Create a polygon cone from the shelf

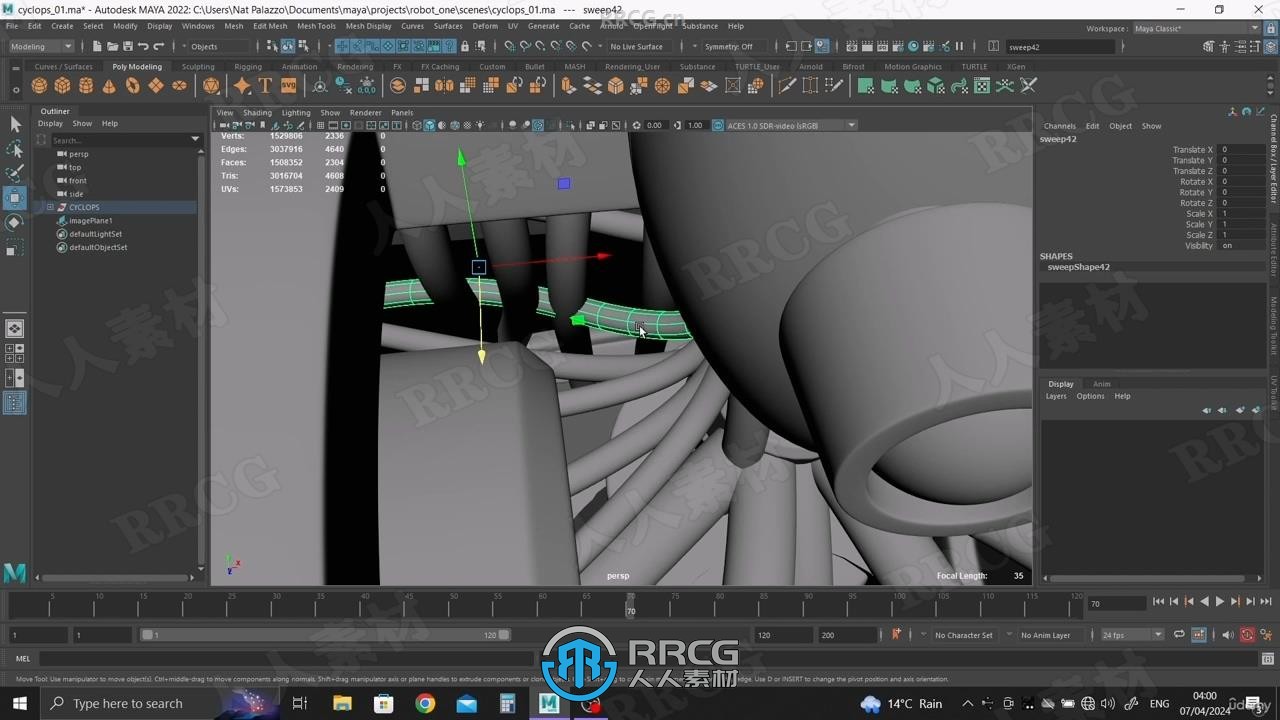click(109, 86)
